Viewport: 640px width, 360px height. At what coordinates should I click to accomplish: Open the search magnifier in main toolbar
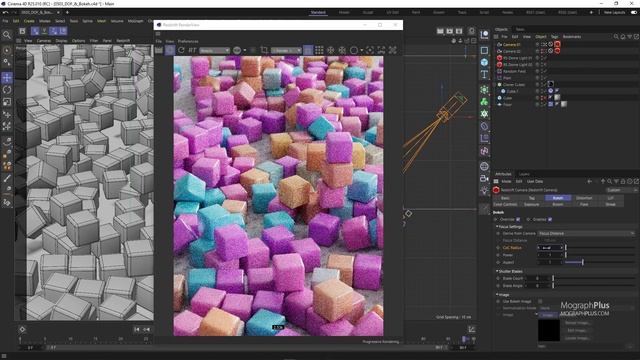pos(7,35)
